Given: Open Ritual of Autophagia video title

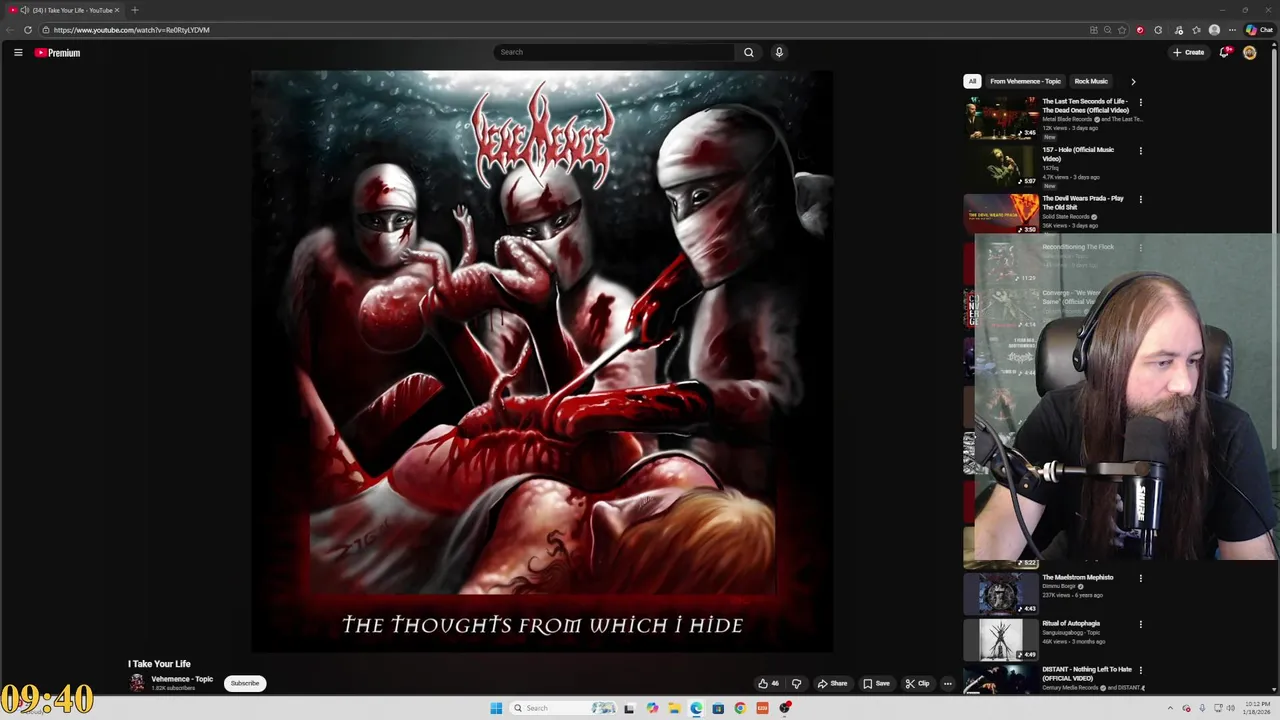Looking at the screenshot, I should point(1070,623).
